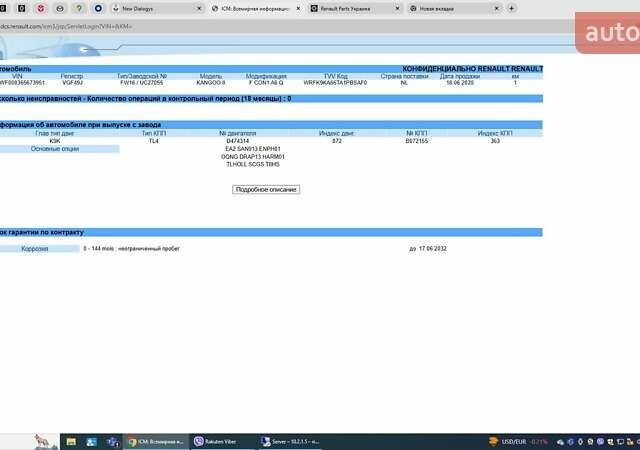Click the dog image in taskbar search
640x450 pixels.
[x=43, y=442]
